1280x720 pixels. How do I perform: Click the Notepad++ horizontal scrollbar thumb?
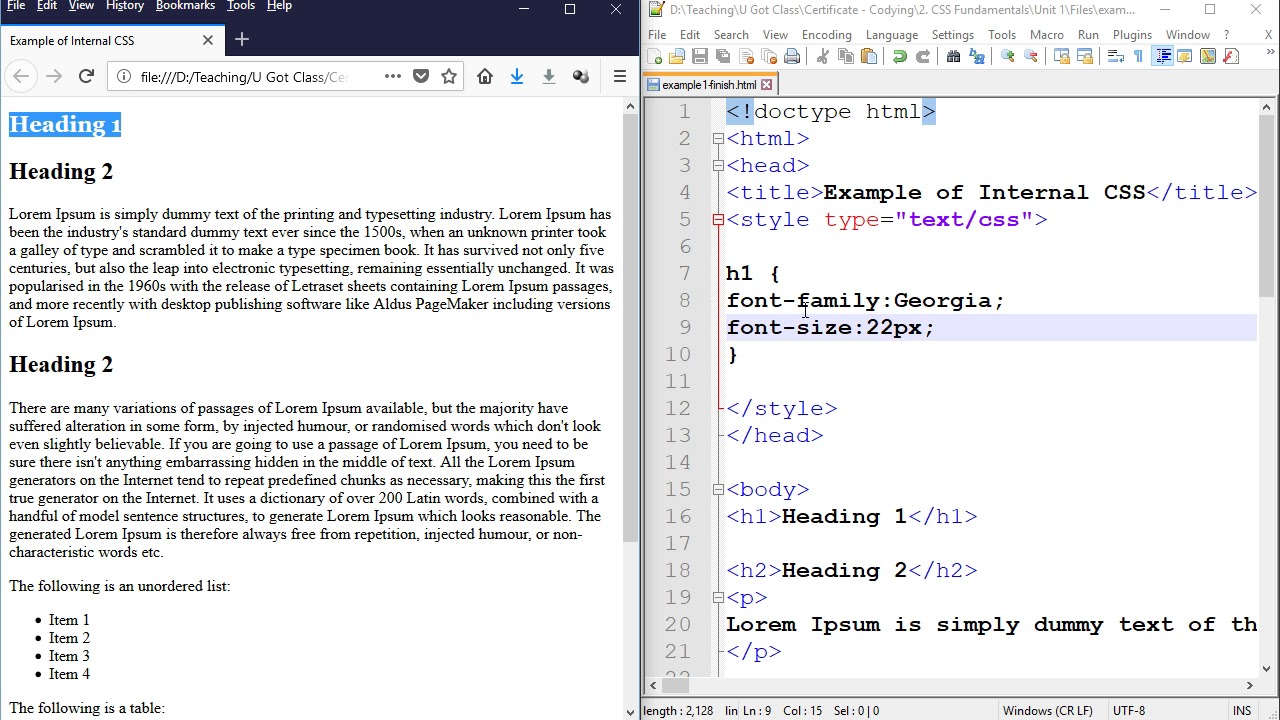click(x=676, y=686)
